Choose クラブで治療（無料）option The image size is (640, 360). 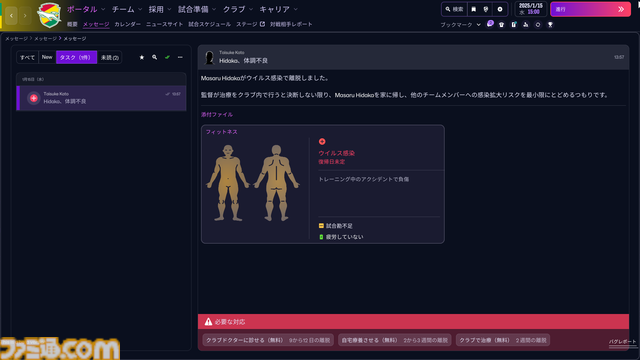coord(503,340)
